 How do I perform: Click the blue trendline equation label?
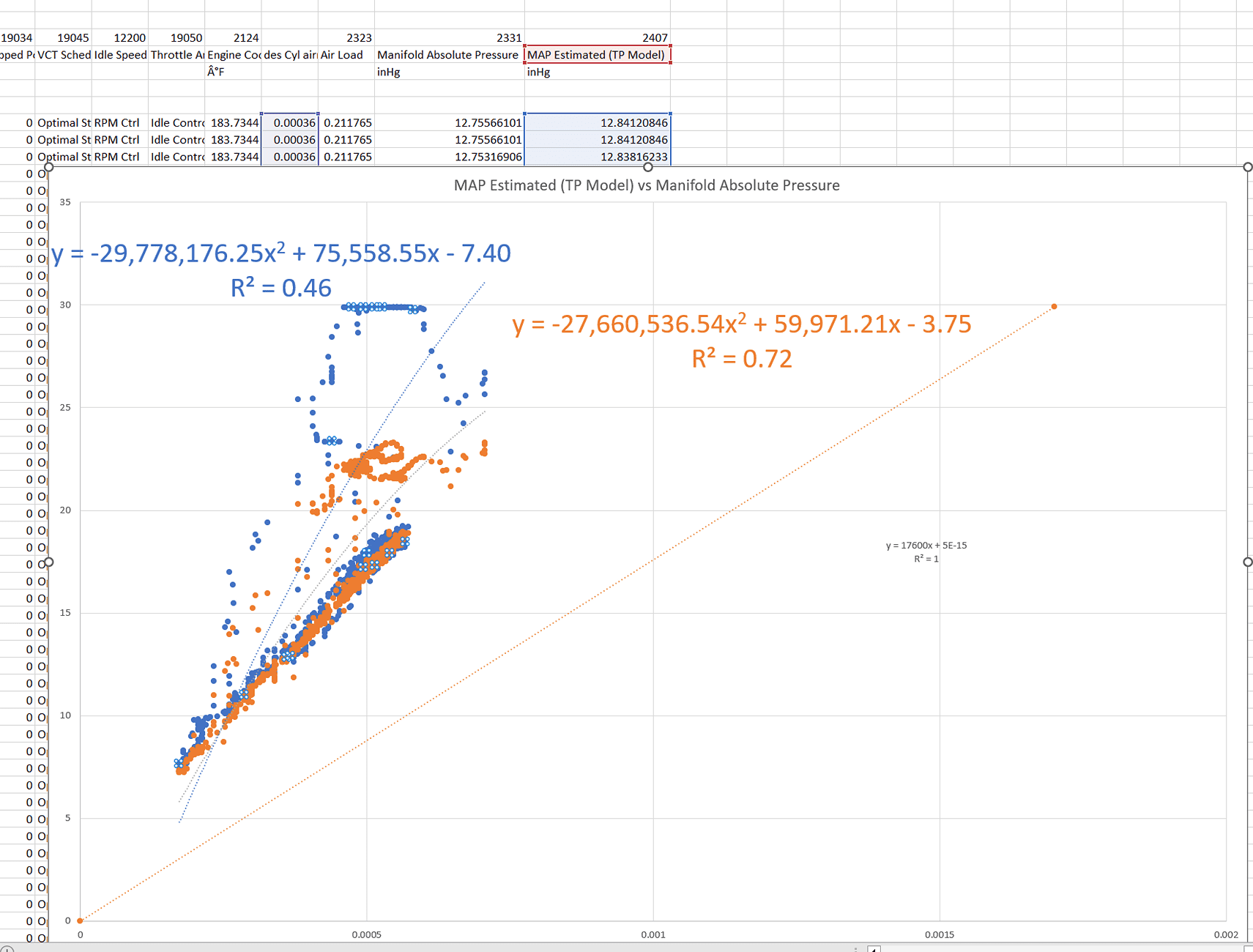click(281, 269)
